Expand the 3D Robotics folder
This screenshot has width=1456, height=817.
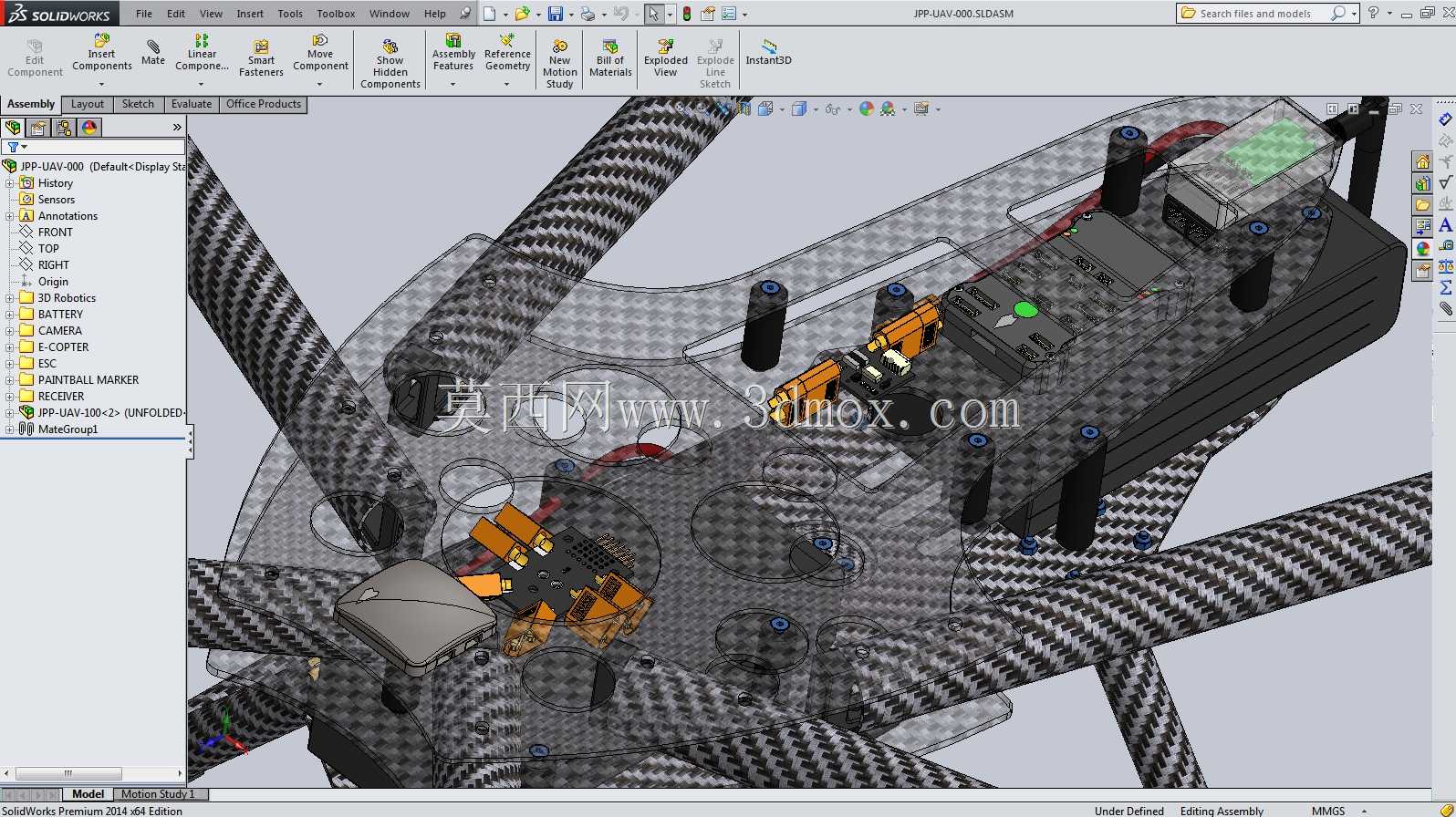[9, 298]
